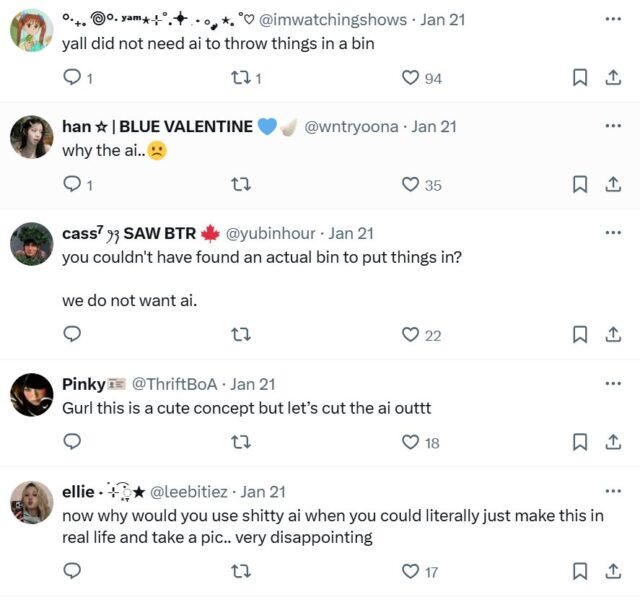
Task: Open Pinky's tweet via its Jan 21 timestamp
Action: 253,384
